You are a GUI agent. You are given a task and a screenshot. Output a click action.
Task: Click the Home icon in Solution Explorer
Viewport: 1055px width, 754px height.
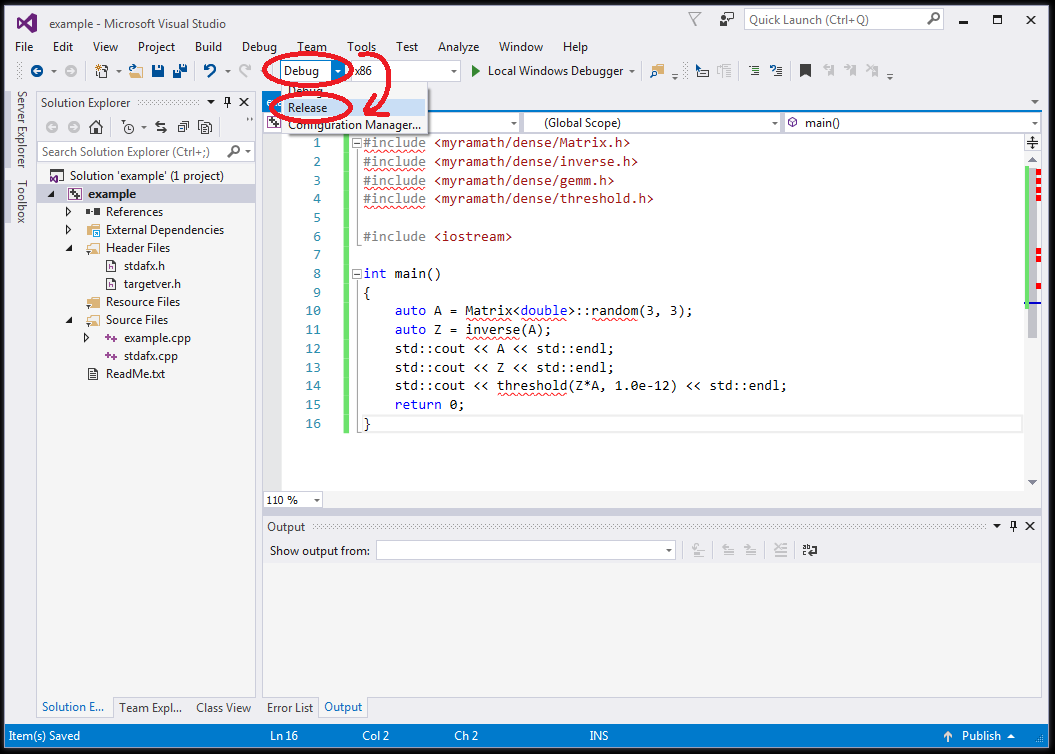96,126
